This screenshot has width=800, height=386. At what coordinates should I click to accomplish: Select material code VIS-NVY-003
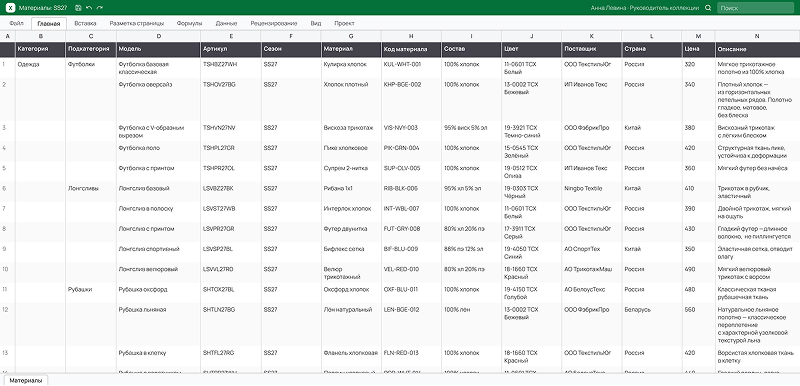point(411,131)
